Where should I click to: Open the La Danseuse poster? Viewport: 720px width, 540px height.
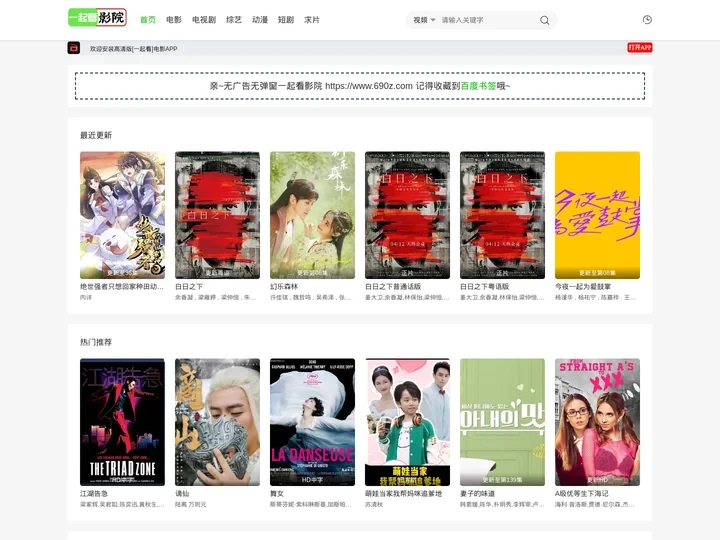(312, 422)
